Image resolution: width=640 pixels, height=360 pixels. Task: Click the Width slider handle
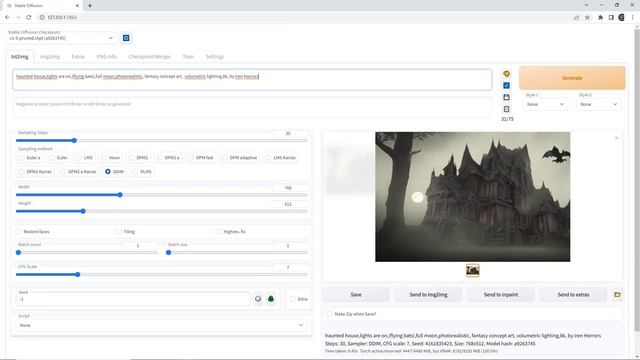tap(120, 195)
